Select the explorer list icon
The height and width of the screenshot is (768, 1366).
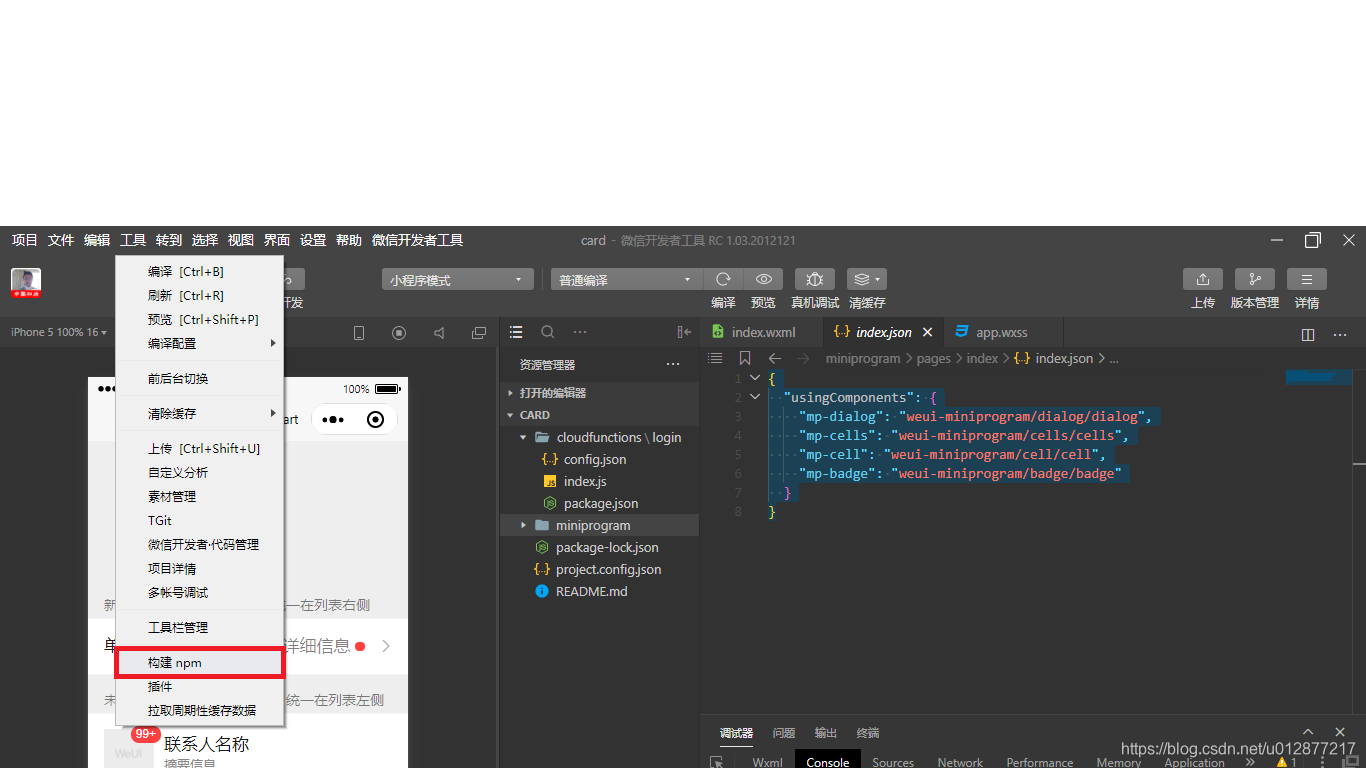(x=516, y=332)
